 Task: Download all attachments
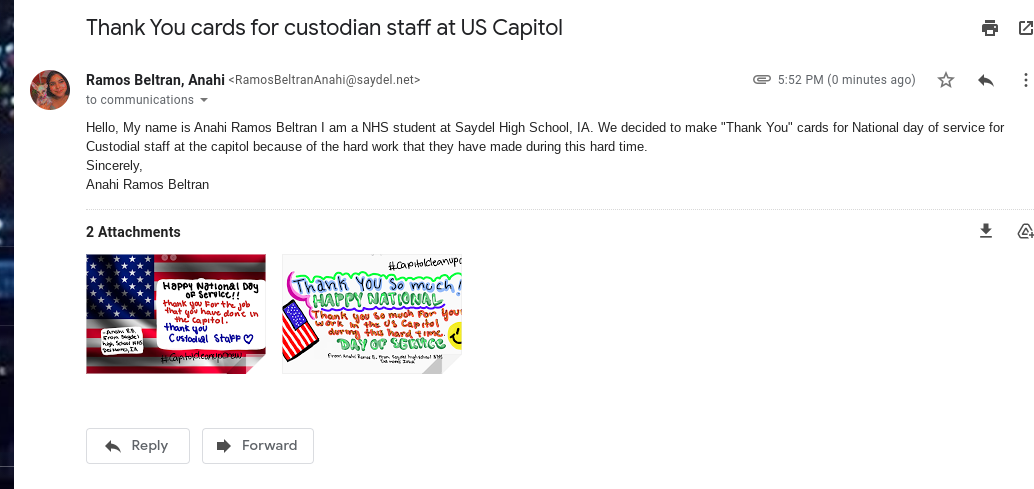click(x=986, y=232)
